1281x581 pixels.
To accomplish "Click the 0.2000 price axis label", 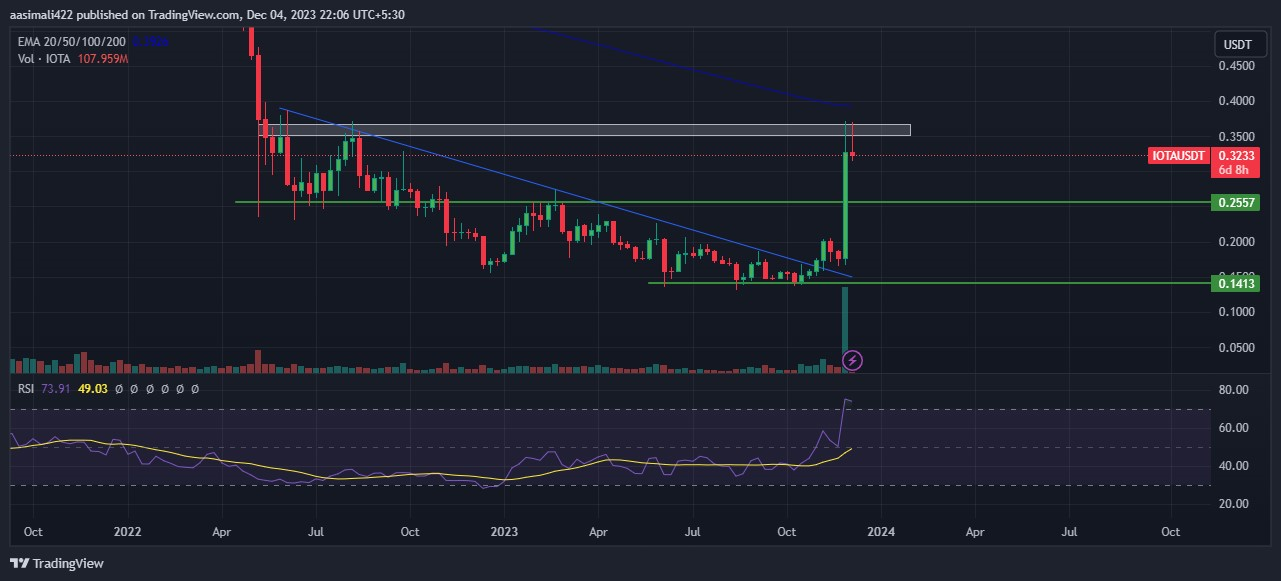I will pyautogui.click(x=1237, y=242).
